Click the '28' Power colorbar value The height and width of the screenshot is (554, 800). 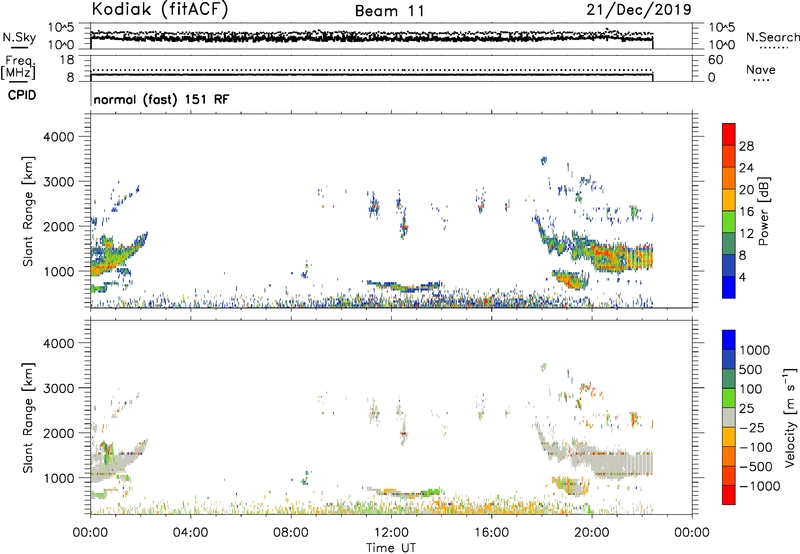coord(746,146)
